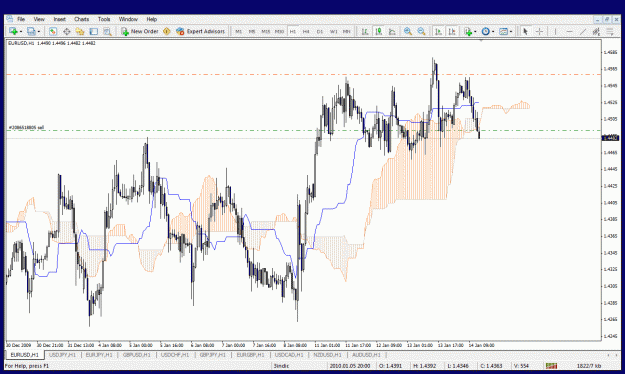Open the Templates icon

pos(503,31)
